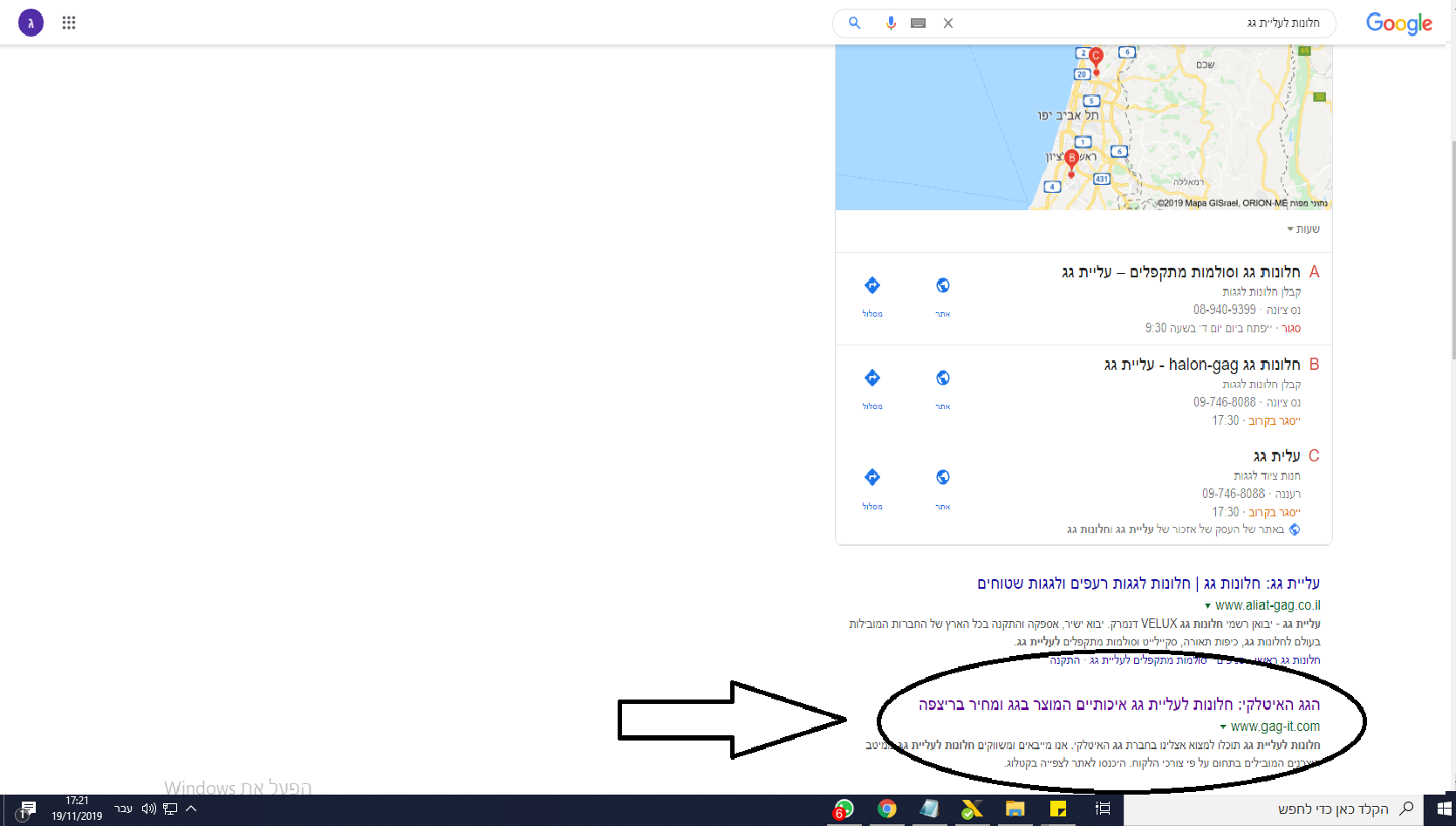Open the clock showing 17:21
Screen dimensions: 1456x826
pos(77,809)
